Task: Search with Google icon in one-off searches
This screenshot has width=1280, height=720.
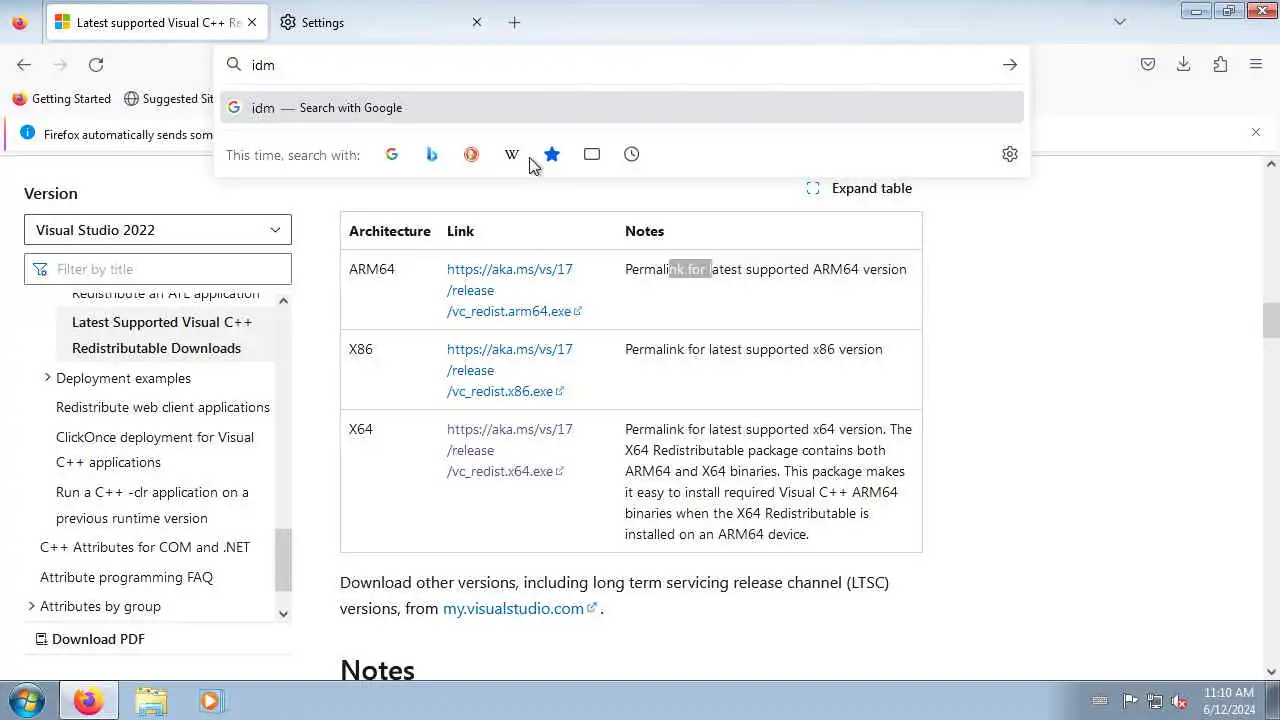Action: [392, 154]
